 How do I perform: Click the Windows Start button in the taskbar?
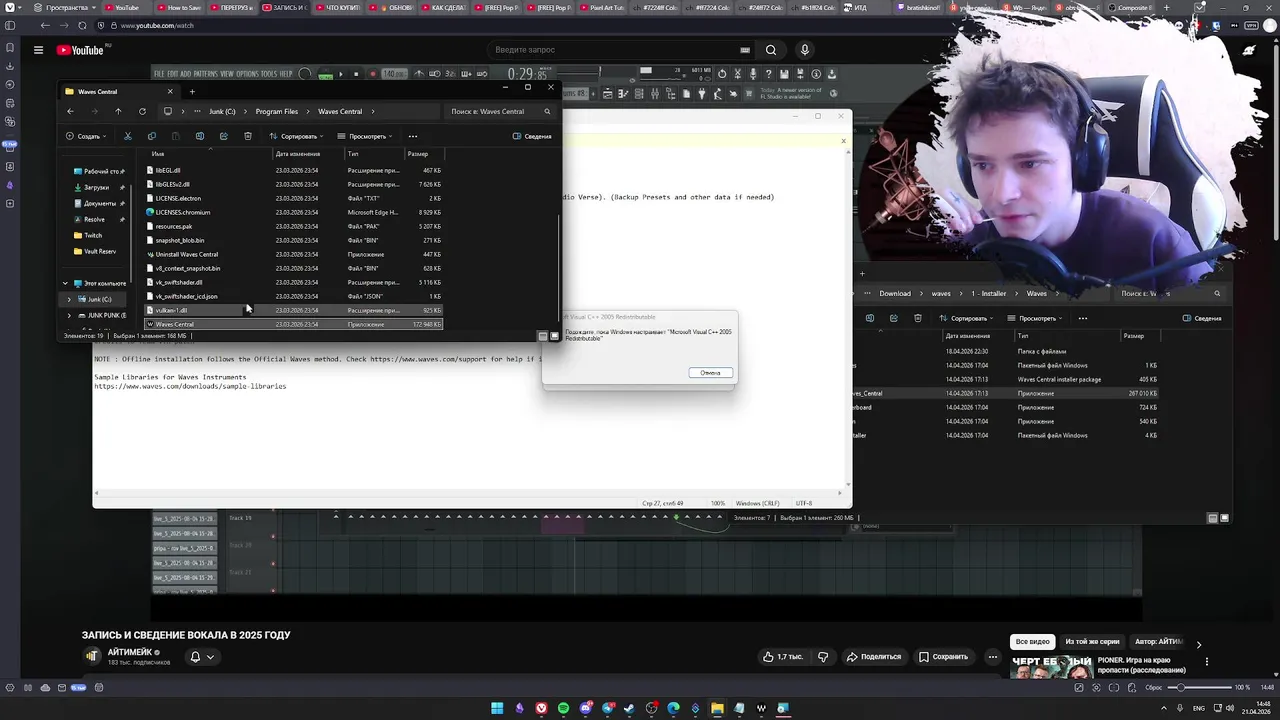(497, 708)
